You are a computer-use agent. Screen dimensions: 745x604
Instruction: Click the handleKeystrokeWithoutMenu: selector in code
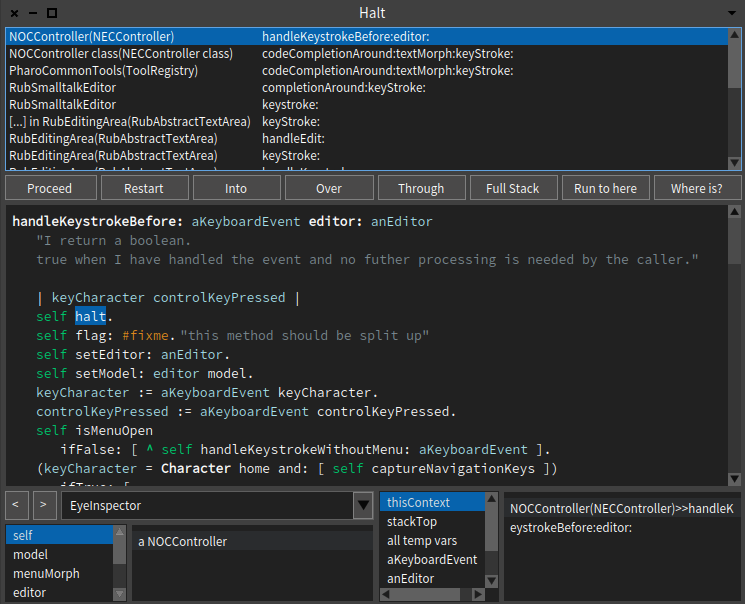pyautogui.click(x=306, y=450)
